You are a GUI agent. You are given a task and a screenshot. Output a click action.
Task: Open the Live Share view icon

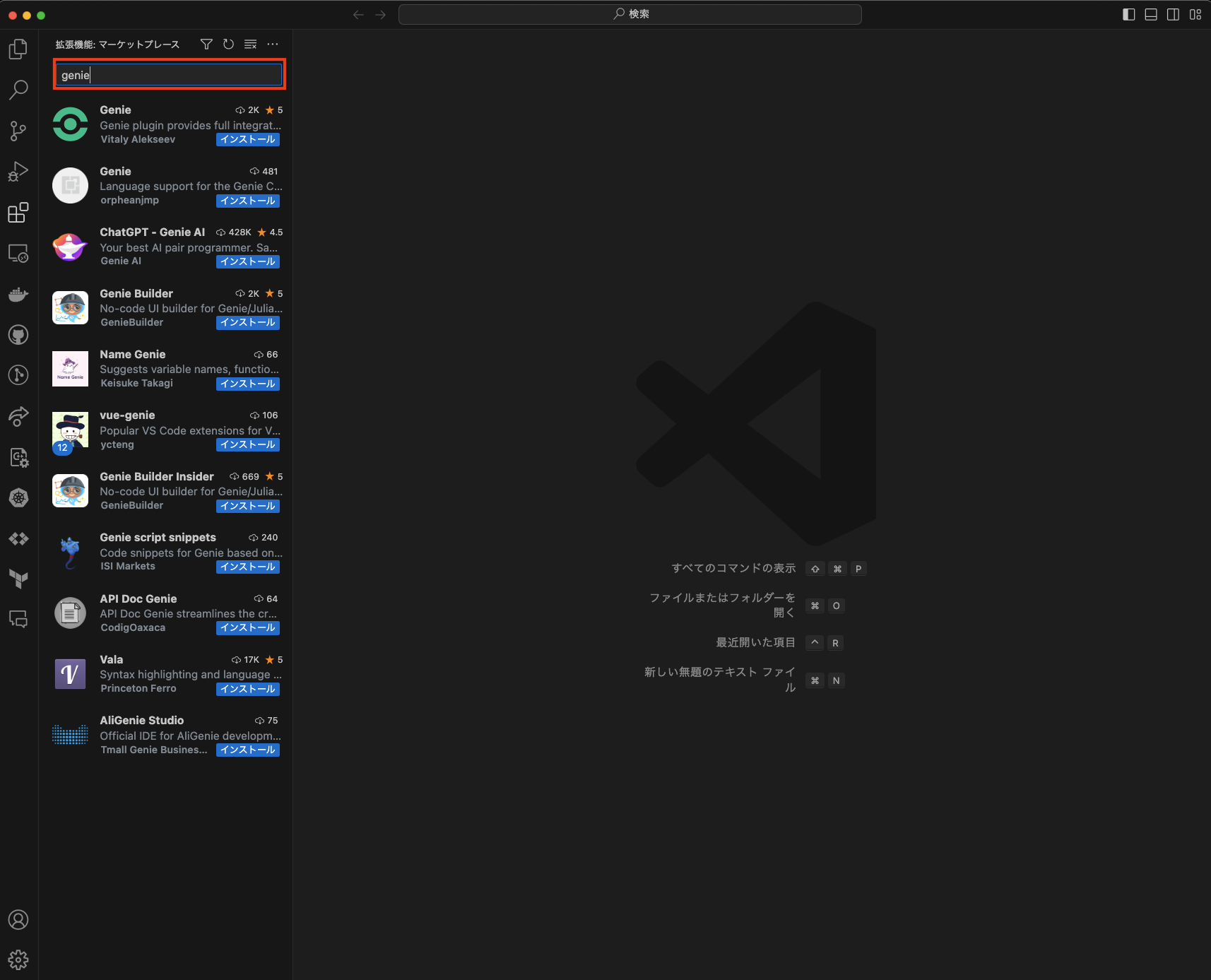coord(18,416)
